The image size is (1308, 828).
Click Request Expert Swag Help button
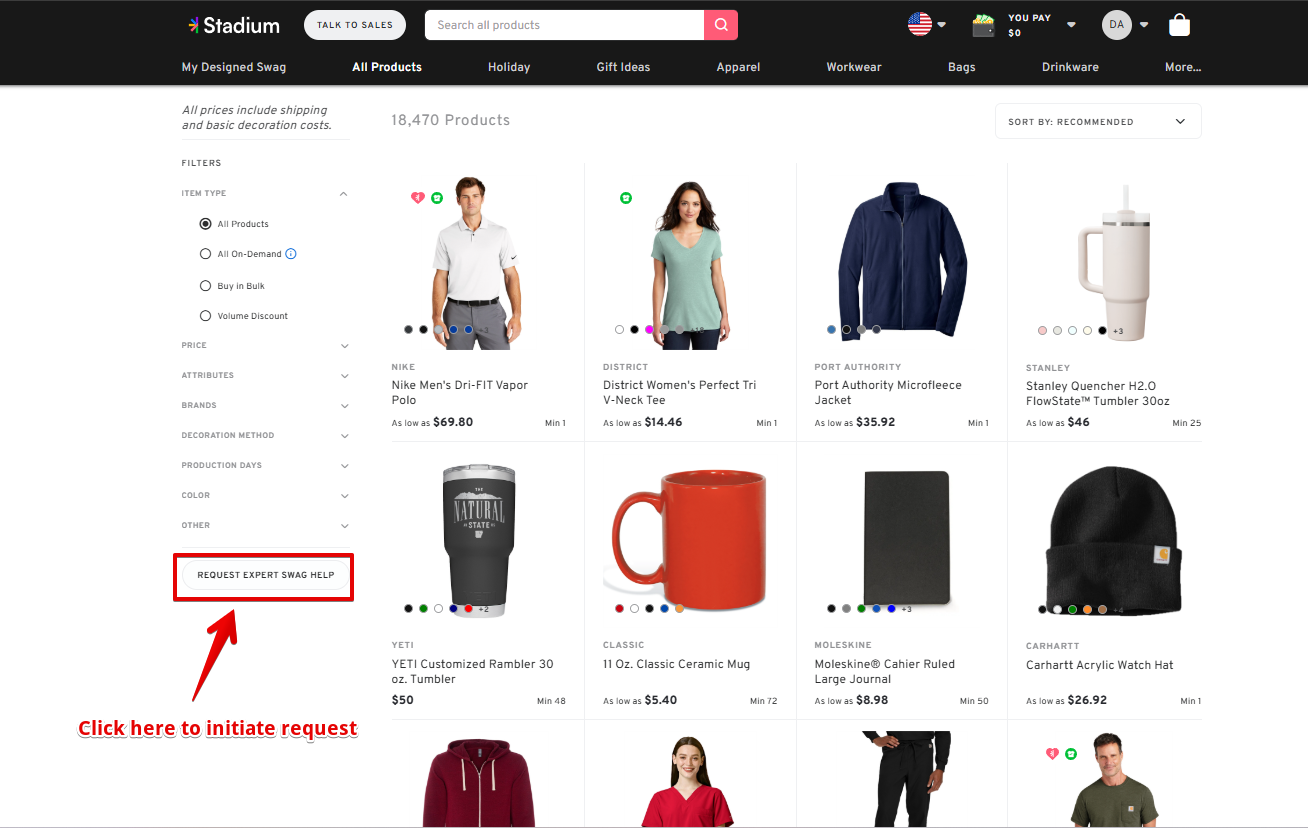(x=265, y=575)
